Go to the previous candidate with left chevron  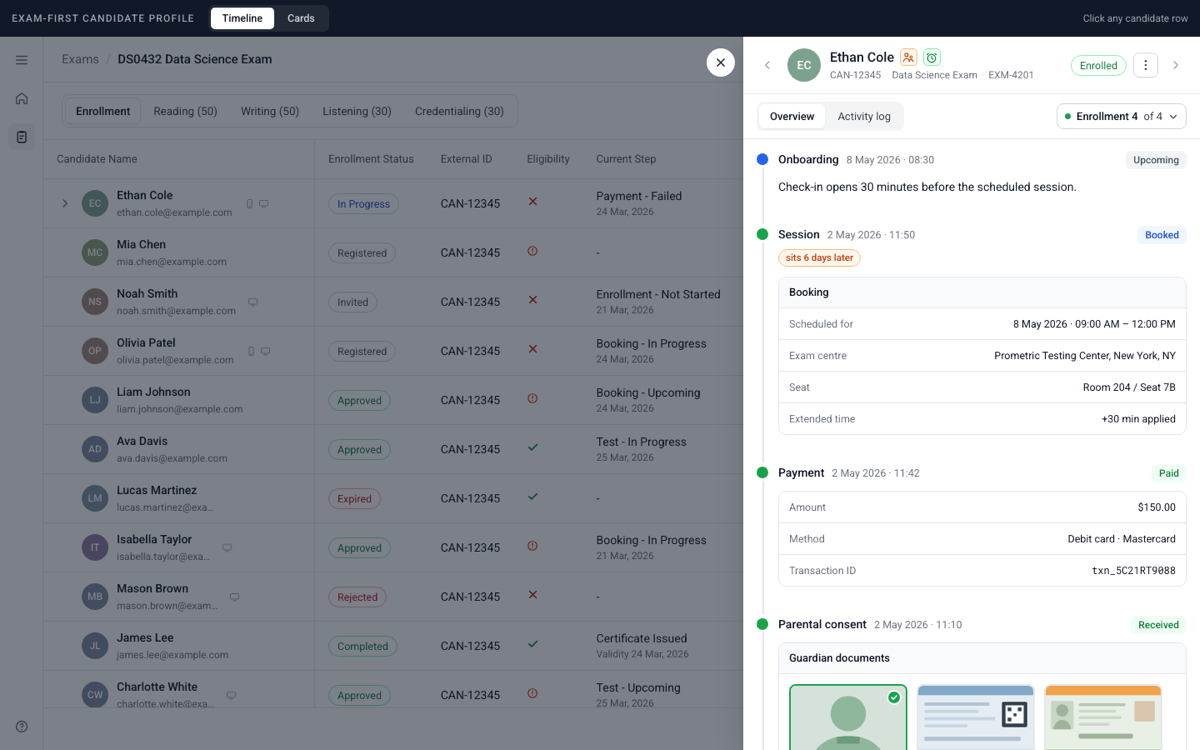[x=768, y=65]
